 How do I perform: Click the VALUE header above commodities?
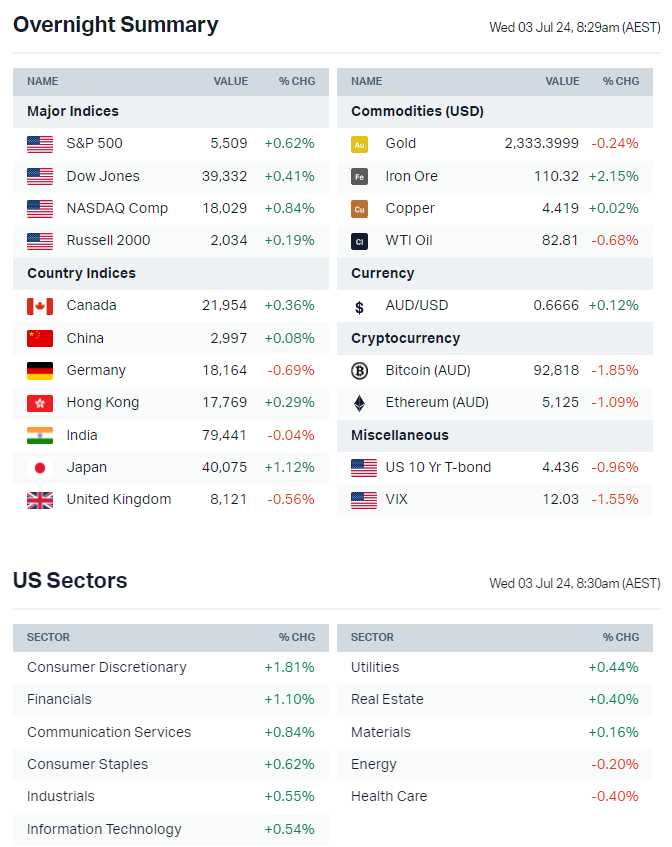pos(562,82)
